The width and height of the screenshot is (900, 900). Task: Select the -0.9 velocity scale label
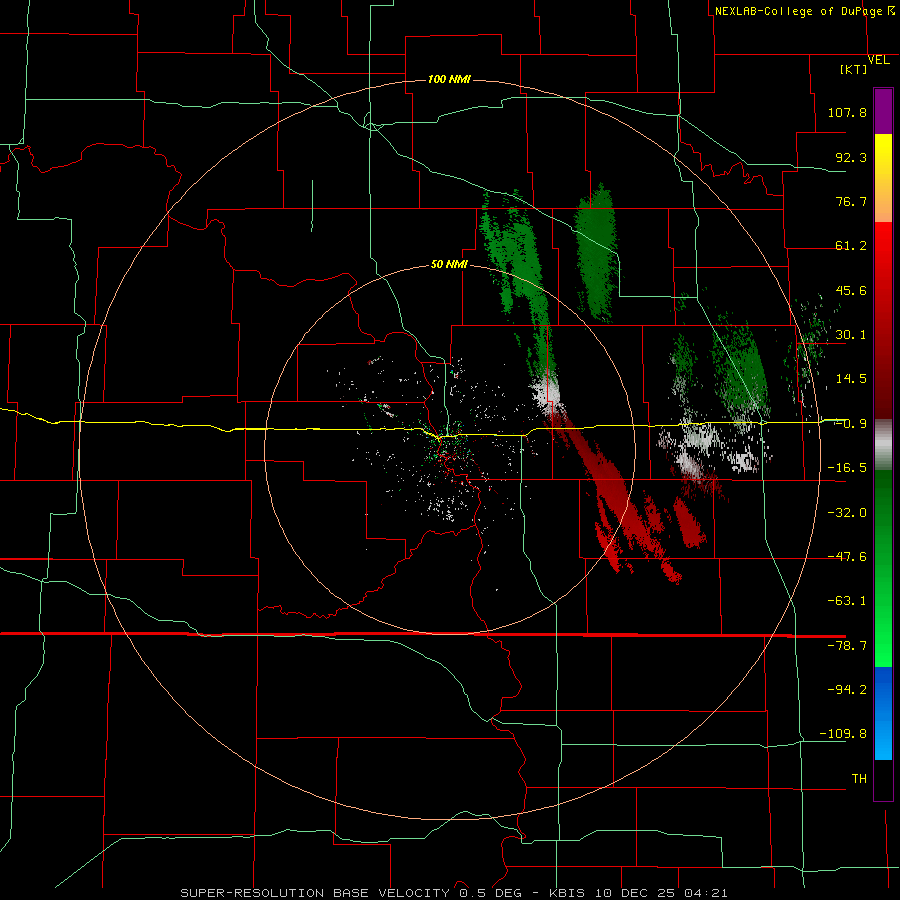tap(851, 424)
